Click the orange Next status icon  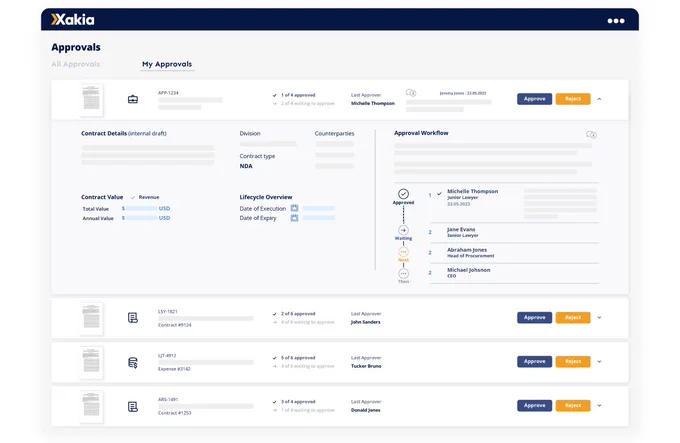403,252
